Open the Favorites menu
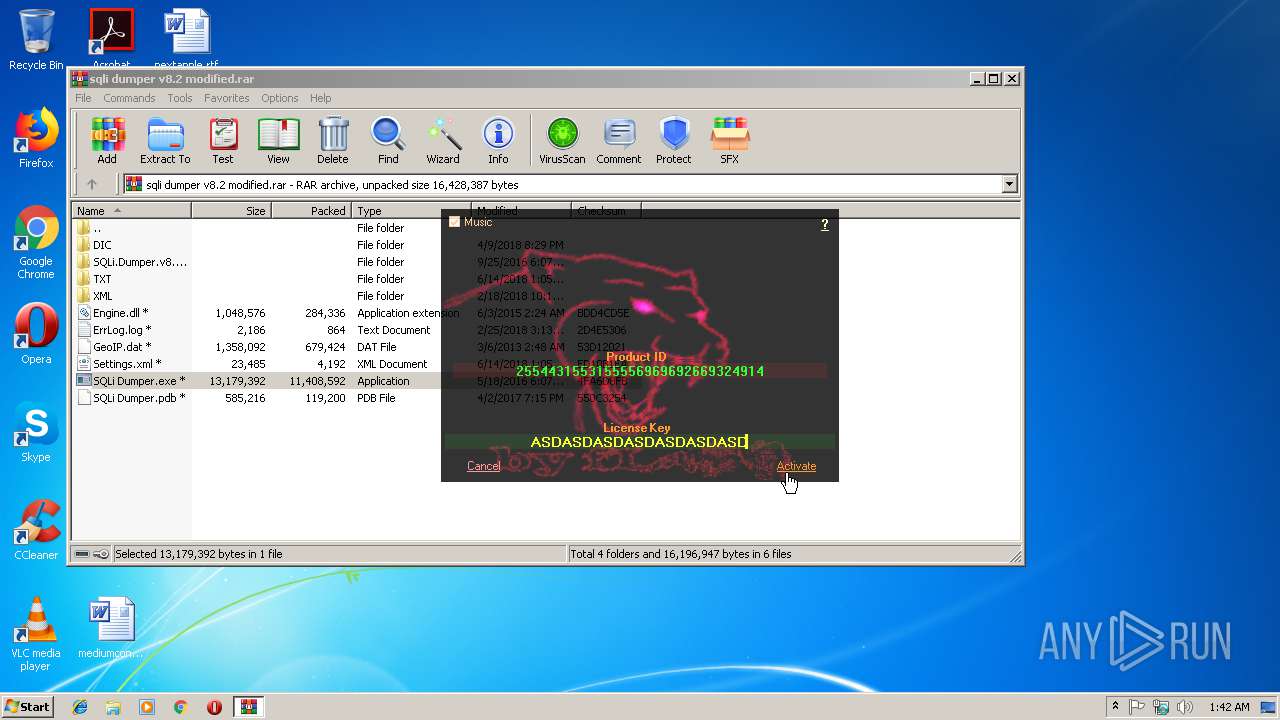 click(x=227, y=98)
